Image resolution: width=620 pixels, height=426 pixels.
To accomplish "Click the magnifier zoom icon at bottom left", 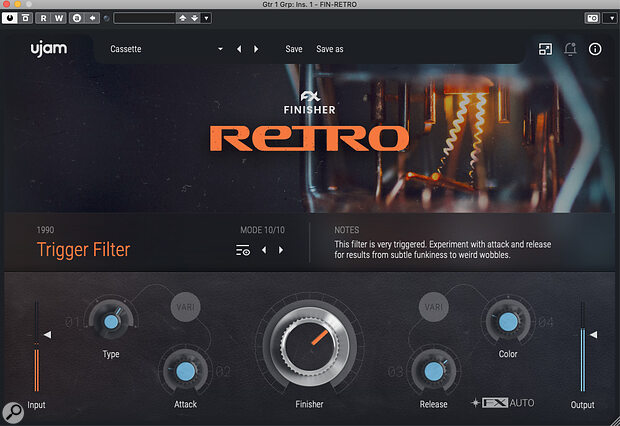I will (x=13, y=413).
